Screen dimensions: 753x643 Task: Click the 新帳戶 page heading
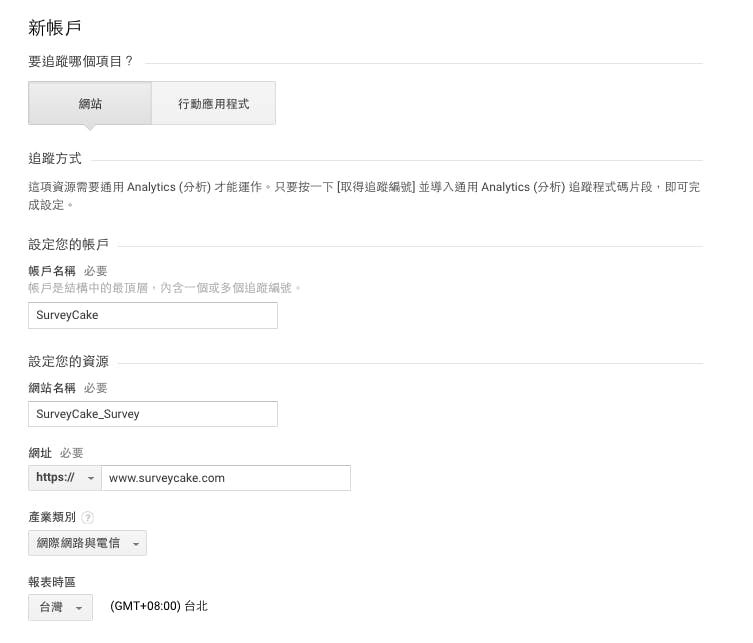[55, 27]
